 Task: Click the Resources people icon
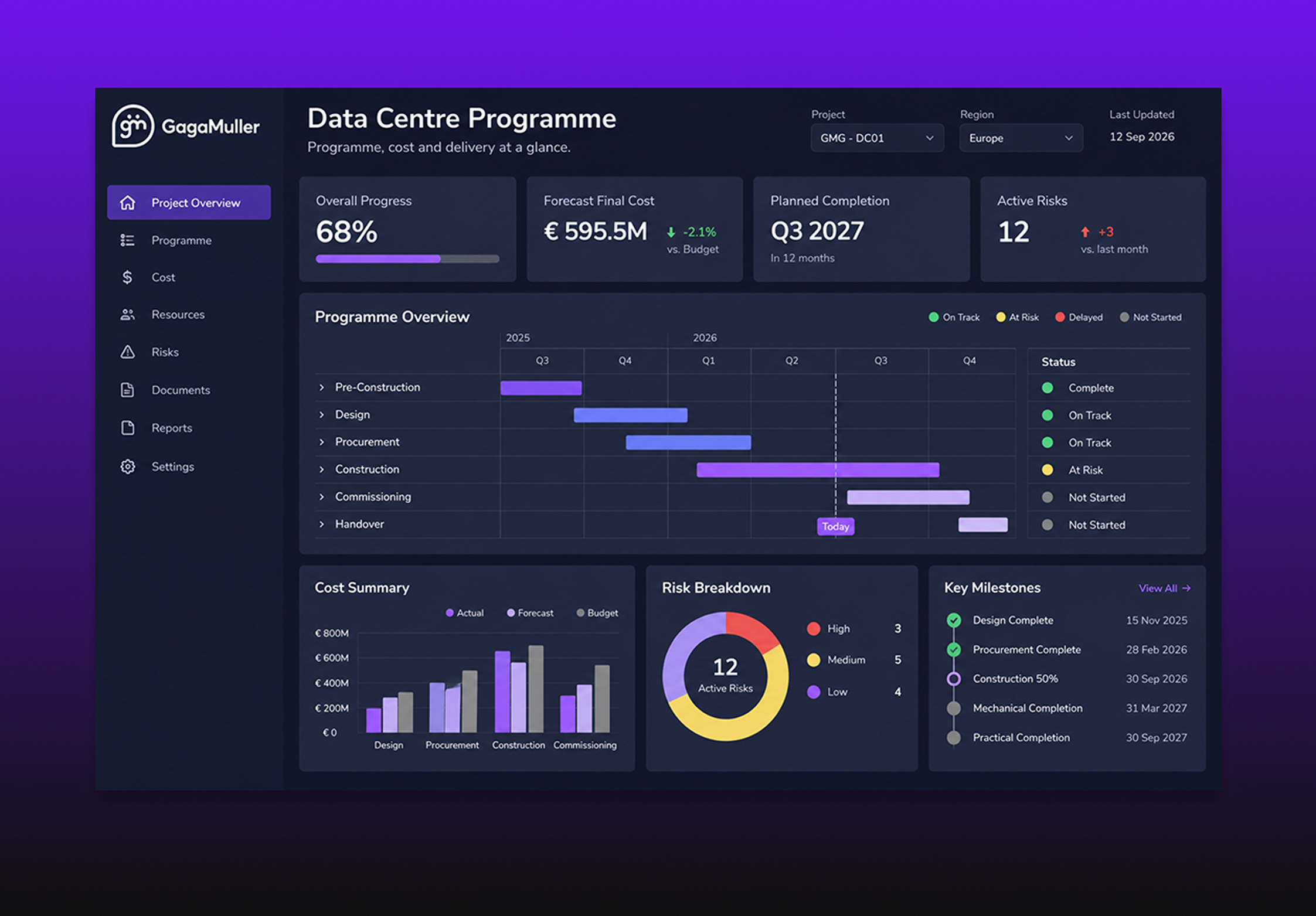127,315
